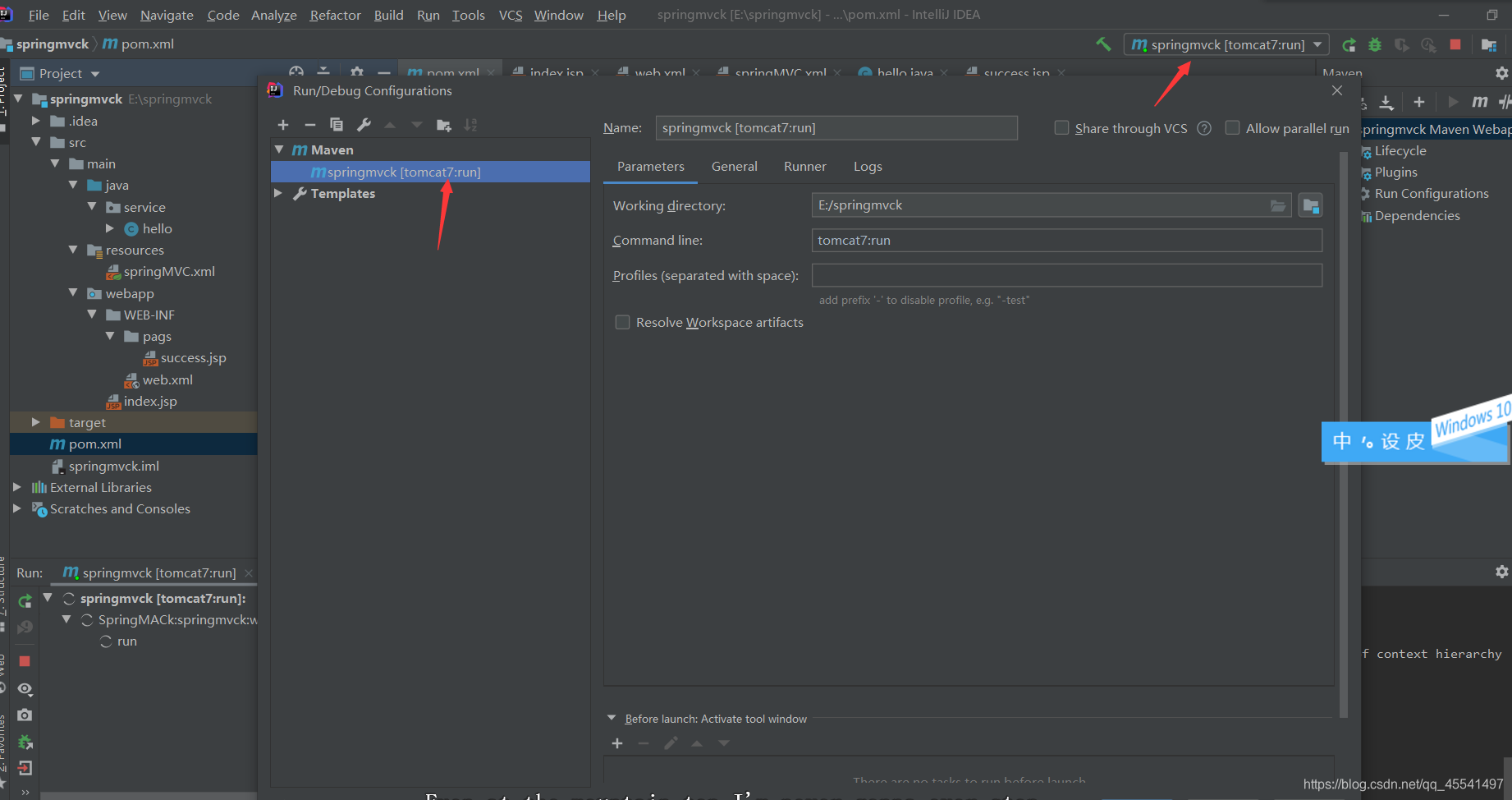This screenshot has width=1512, height=800.
Task: Click the Command line input field
Action: pos(1065,240)
